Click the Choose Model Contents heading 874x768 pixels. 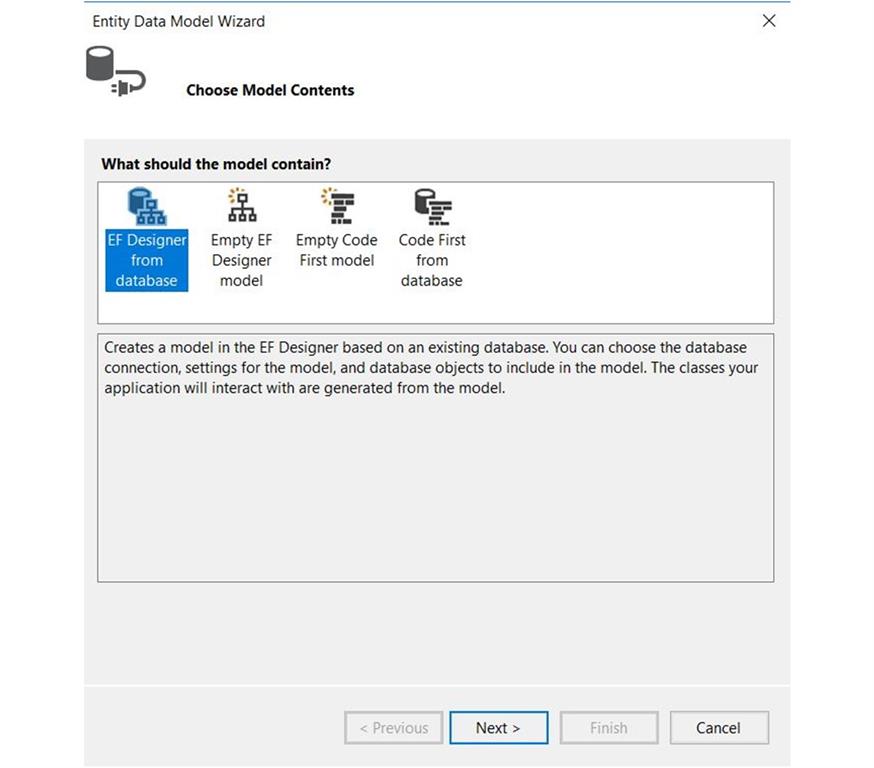270,90
